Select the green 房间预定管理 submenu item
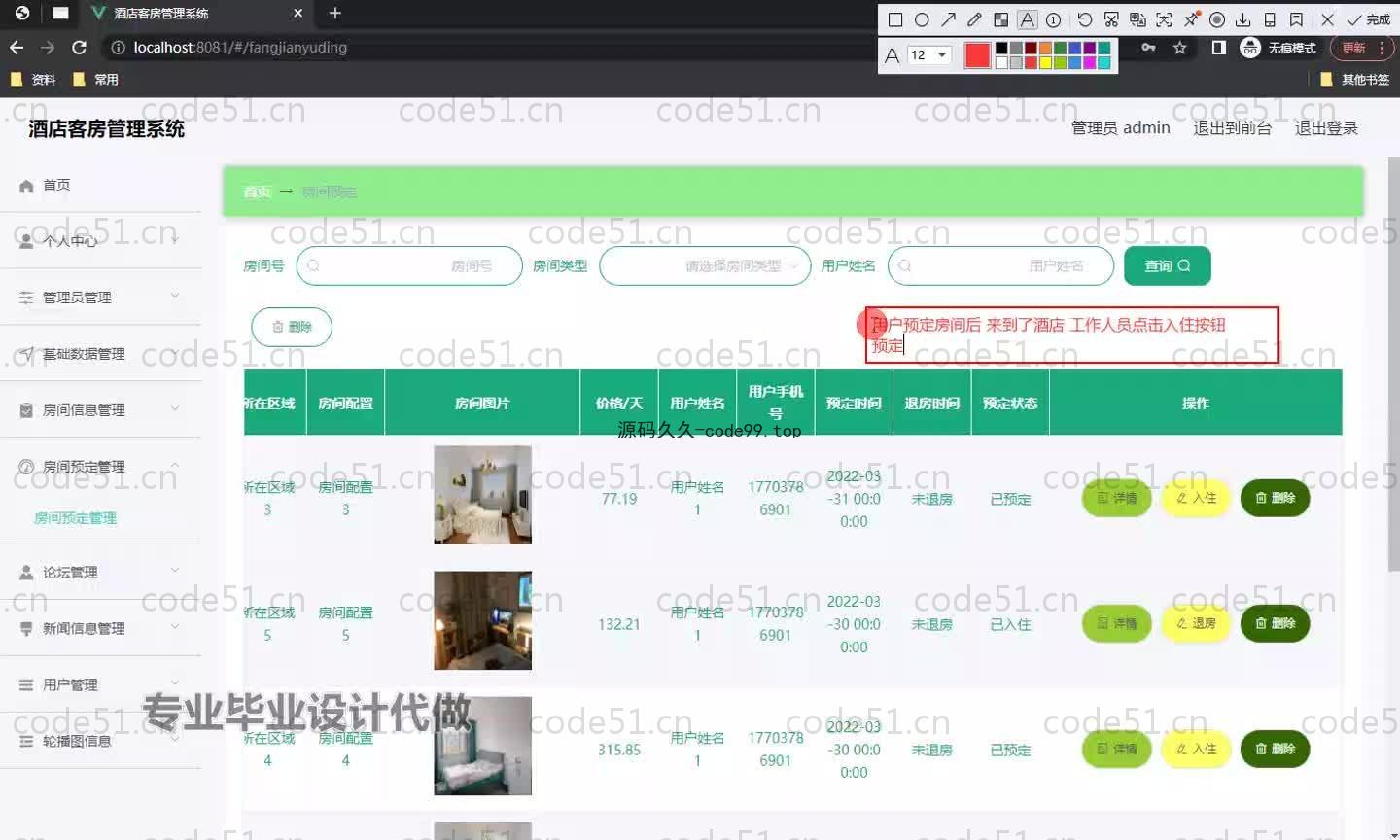 pyautogui.click(x=75, y=518)
